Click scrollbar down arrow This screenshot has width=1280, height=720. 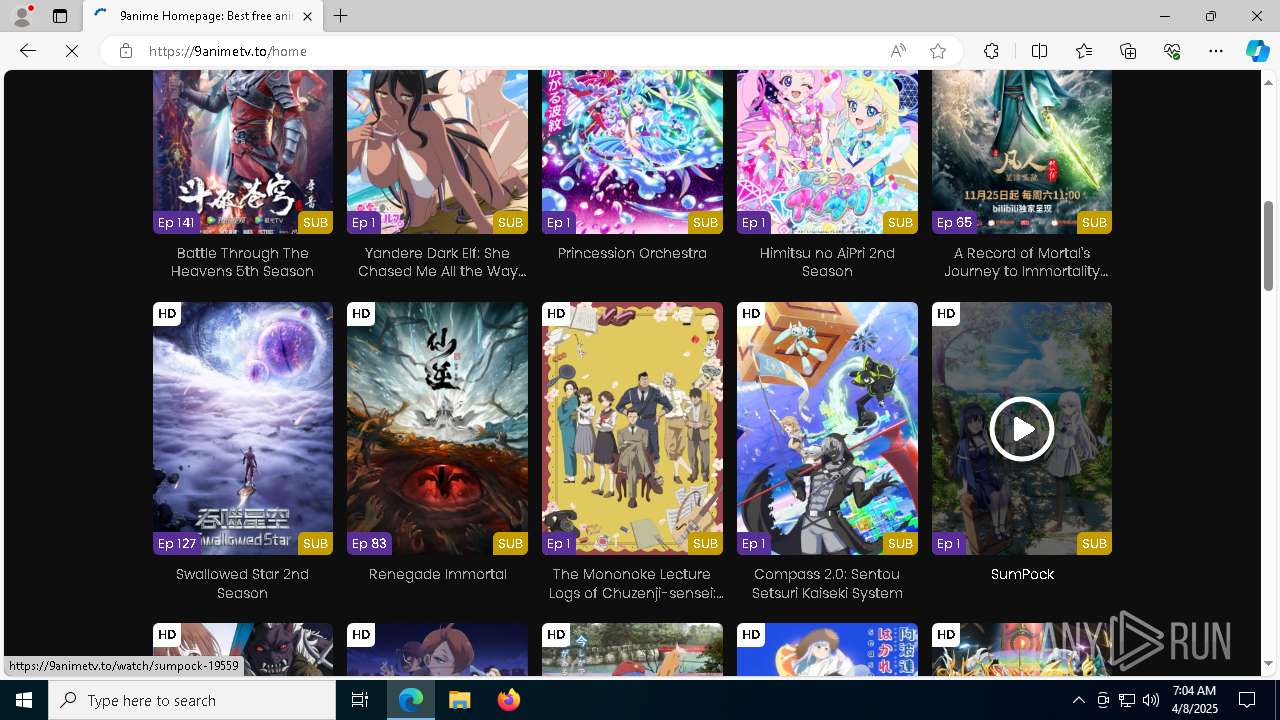[1269, 664]
